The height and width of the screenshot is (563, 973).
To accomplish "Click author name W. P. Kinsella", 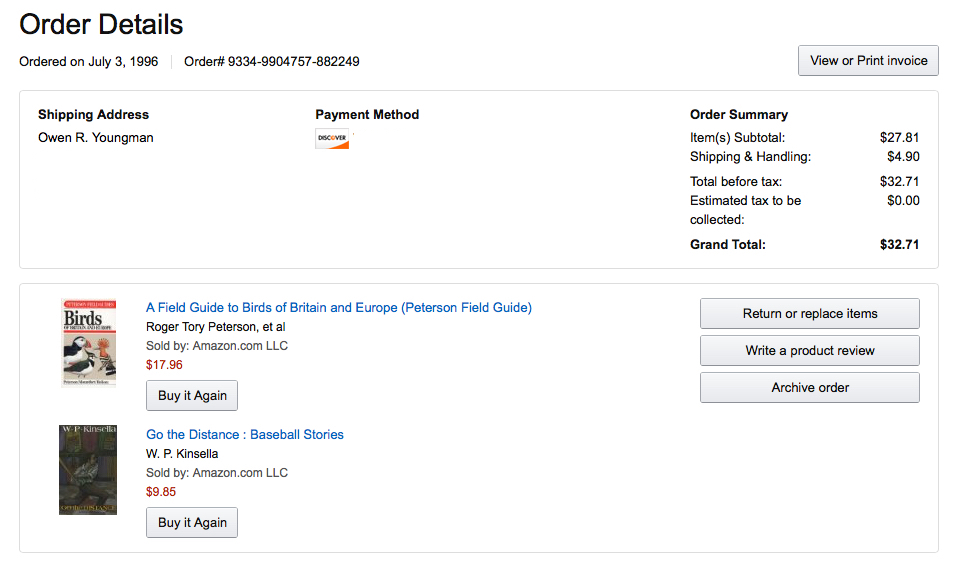I will (182, 454).
